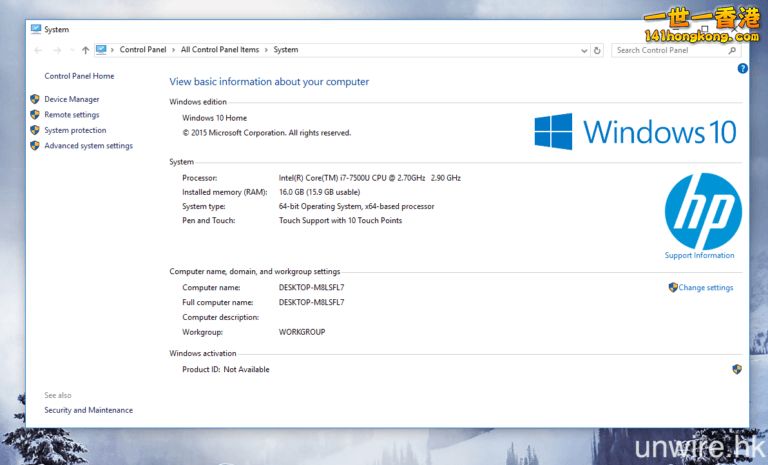Select System in the breadcrumb path
This screenshot has height=465, width=768.
click(286, 49)
